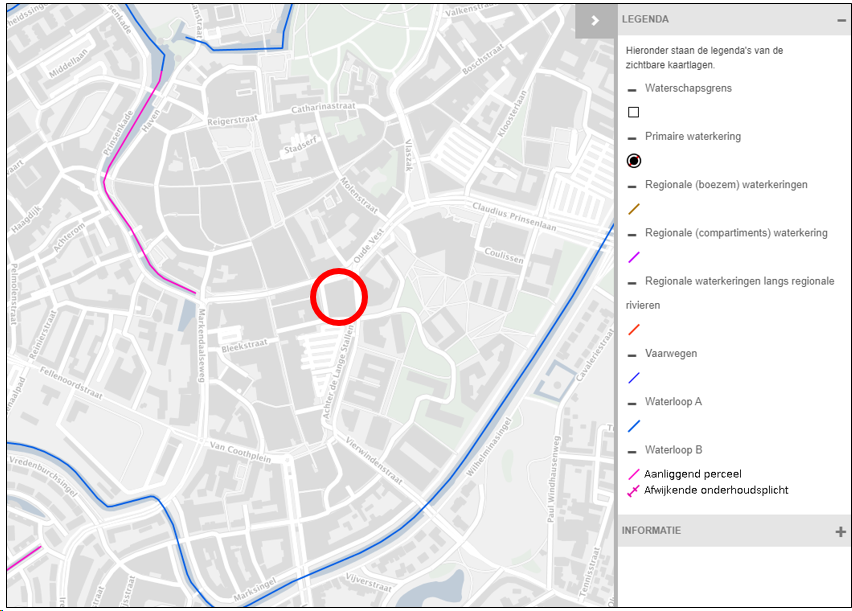The image size is (852, 611).
Task: Click the Primaire waterkering legend entry
Action: click(x=693, y=136)
